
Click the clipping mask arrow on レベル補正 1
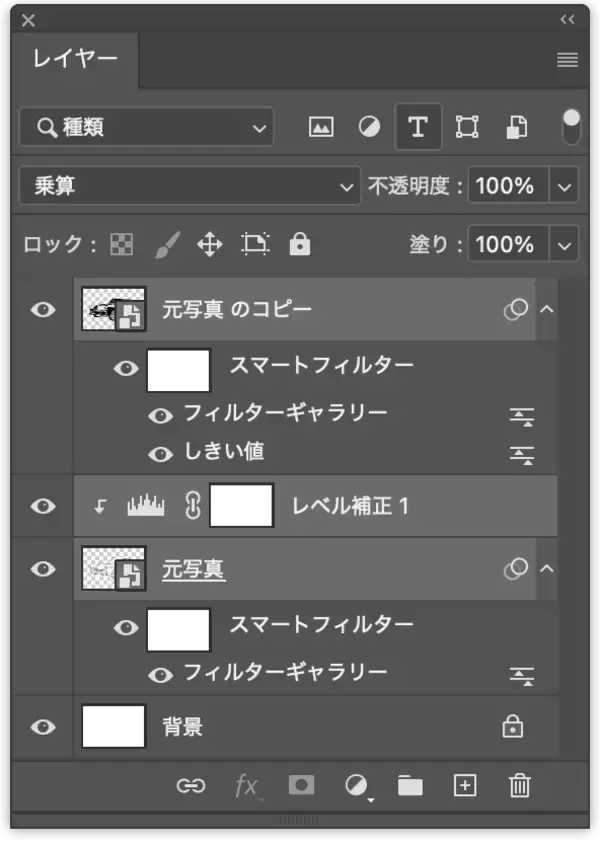point(100,506)
